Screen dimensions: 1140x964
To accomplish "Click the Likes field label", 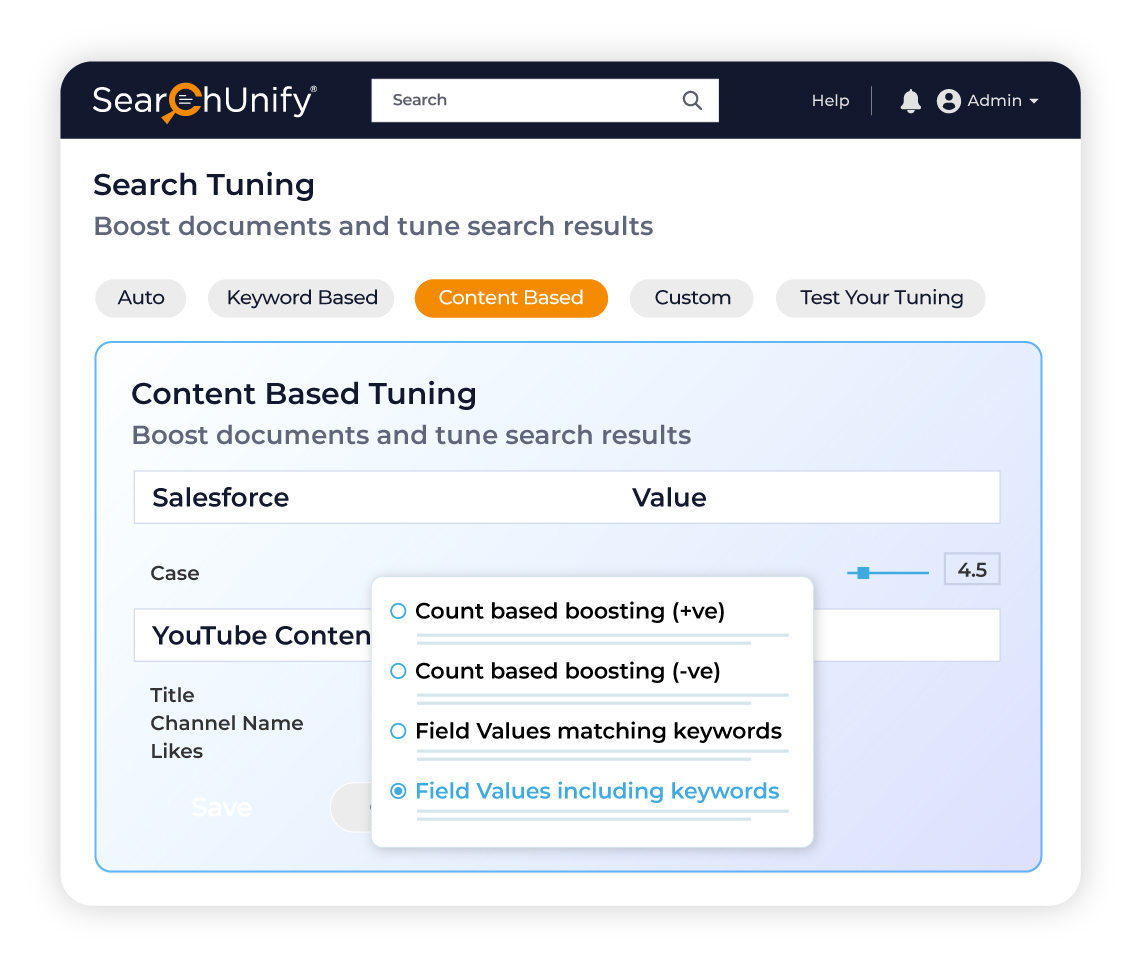I will point(177,751).
